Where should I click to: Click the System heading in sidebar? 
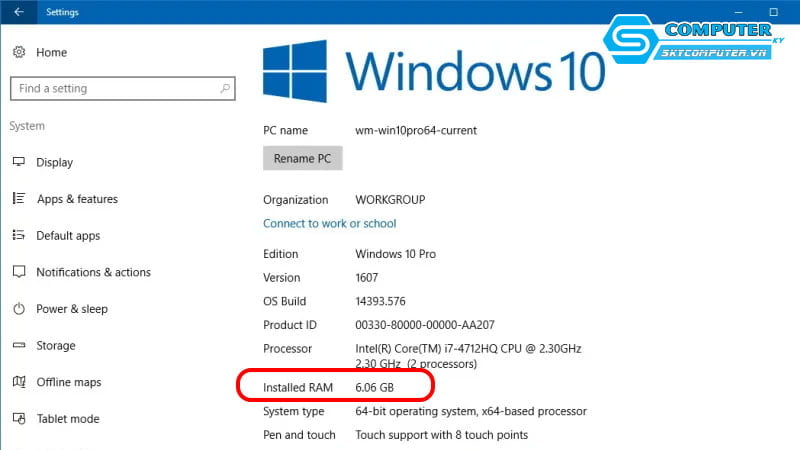[x=27, y=126]
